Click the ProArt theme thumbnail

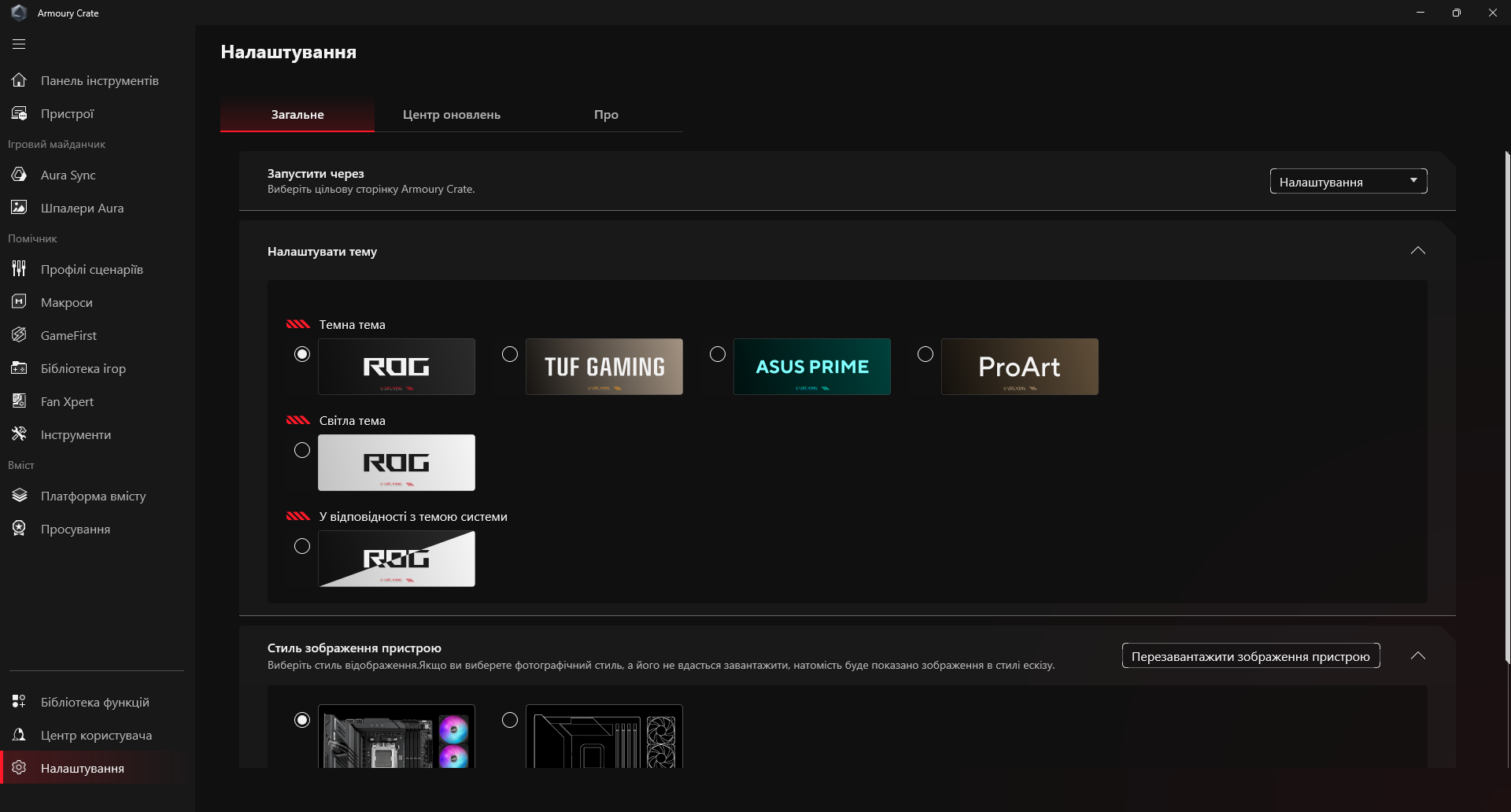(1020, 367)
